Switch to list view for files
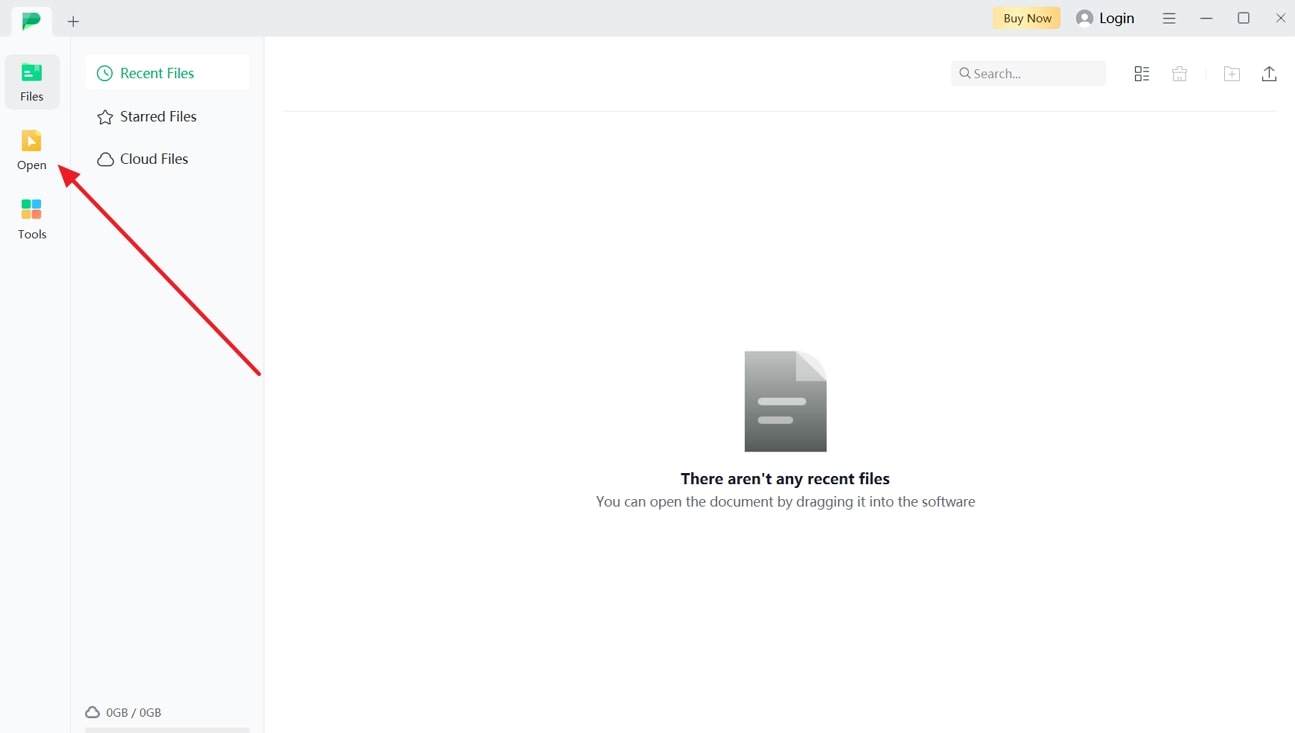 pyautogui.click(x=1142, y=73)
